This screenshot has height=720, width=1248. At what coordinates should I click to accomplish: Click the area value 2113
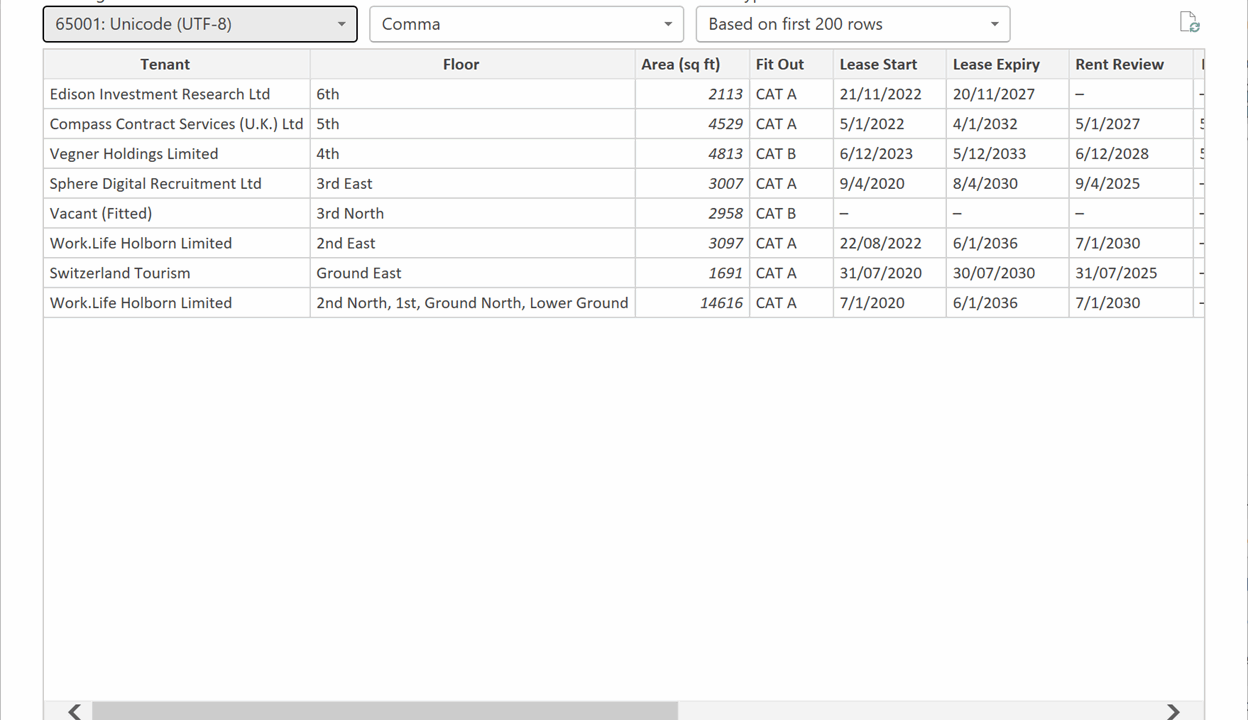pos(692,94)
